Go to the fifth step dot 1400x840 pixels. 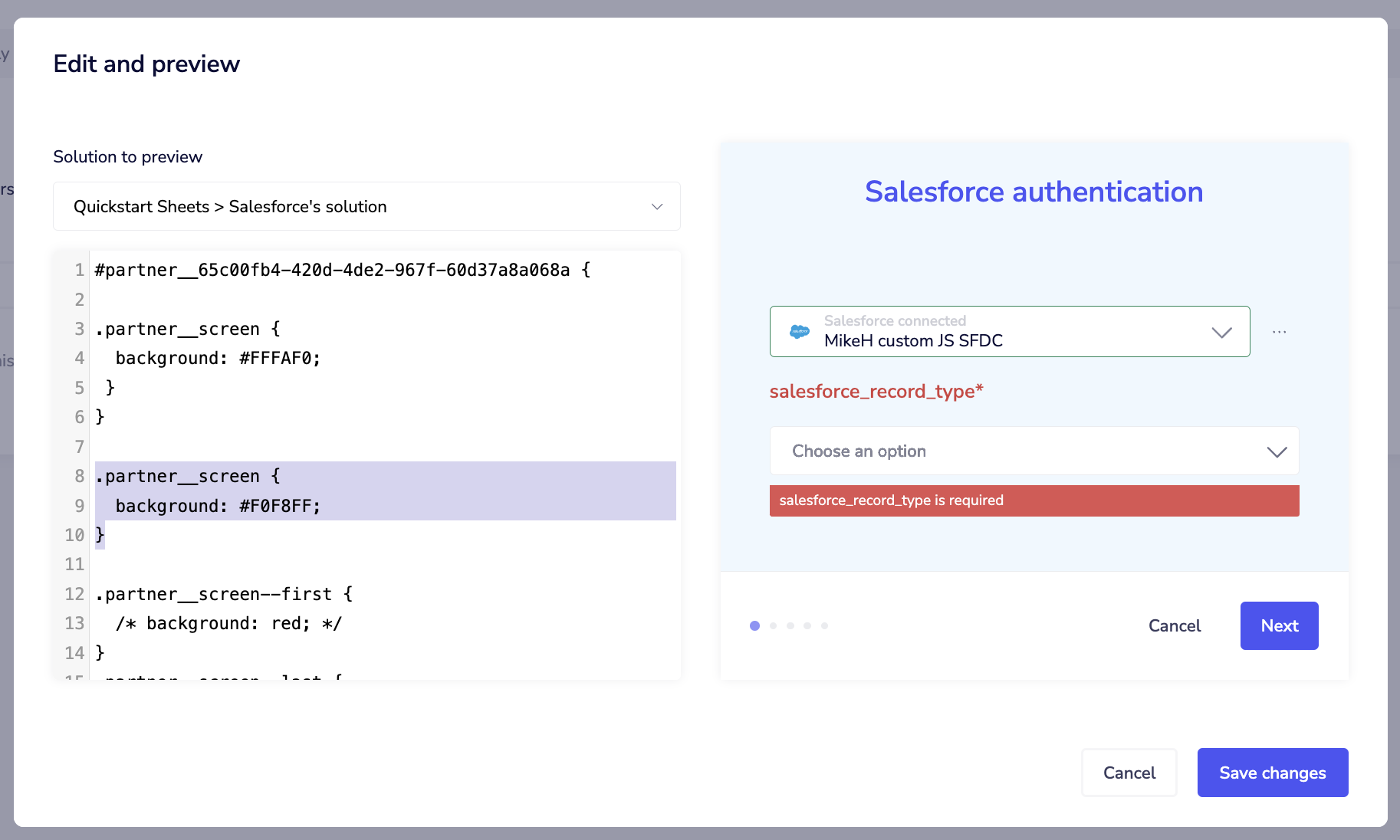[x=825, y=626]
